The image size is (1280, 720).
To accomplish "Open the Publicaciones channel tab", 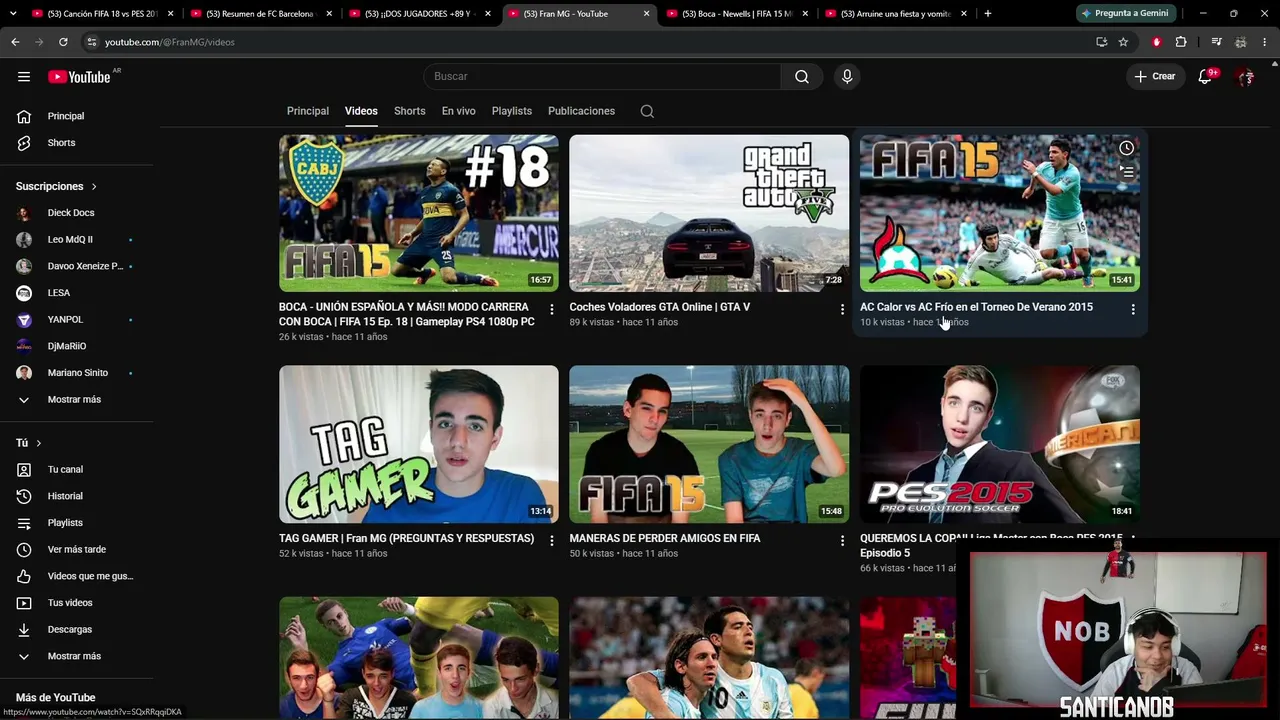I will pyautogui.click(x=581, y=111).
